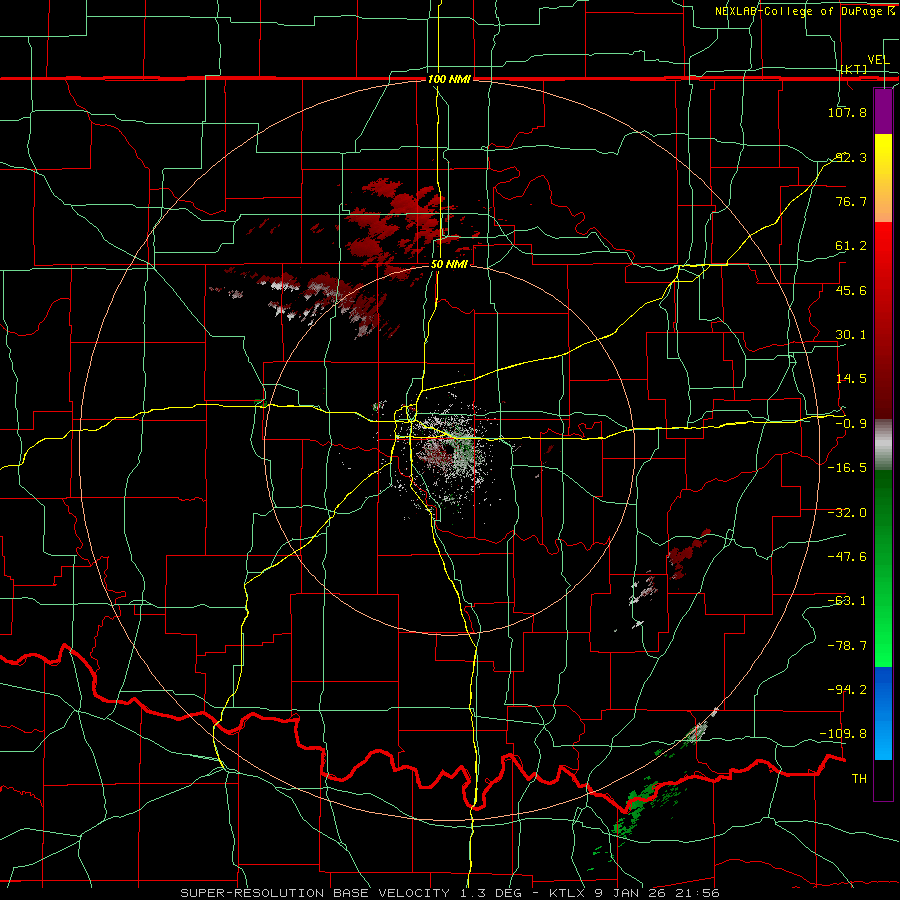Click the 92.3 velocity scale value
This screenshot has width=900, height=900.
[851, 157]
